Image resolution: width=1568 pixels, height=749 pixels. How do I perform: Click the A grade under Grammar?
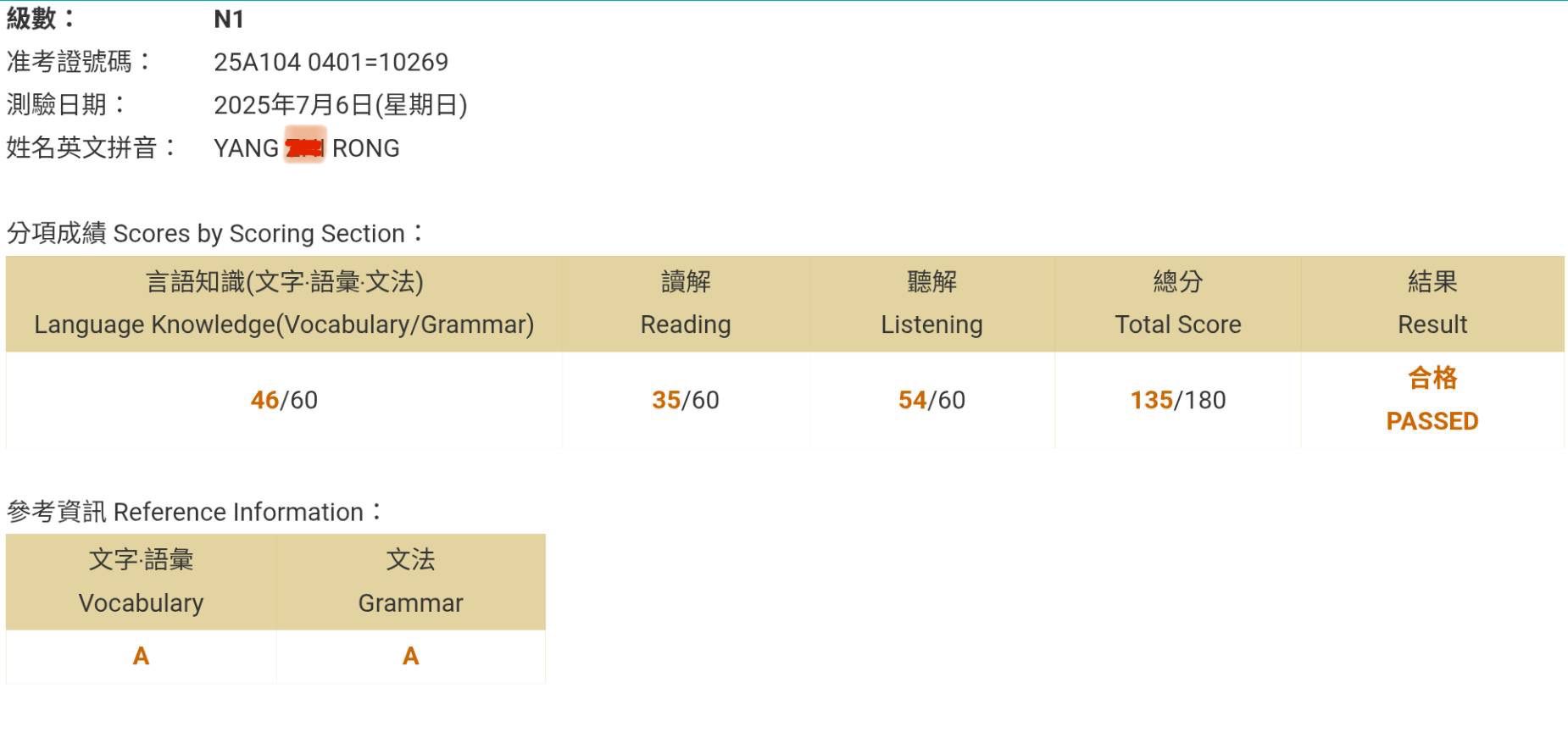(x=410, y=656)
